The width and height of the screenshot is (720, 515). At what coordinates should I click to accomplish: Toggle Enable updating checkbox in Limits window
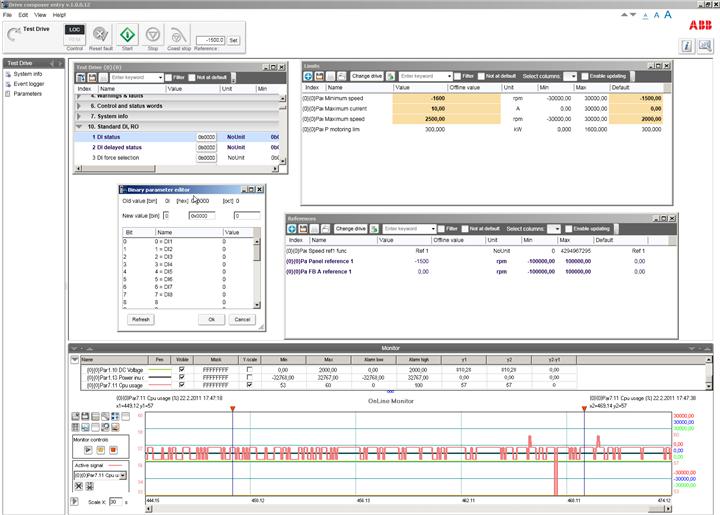[585, 76]
